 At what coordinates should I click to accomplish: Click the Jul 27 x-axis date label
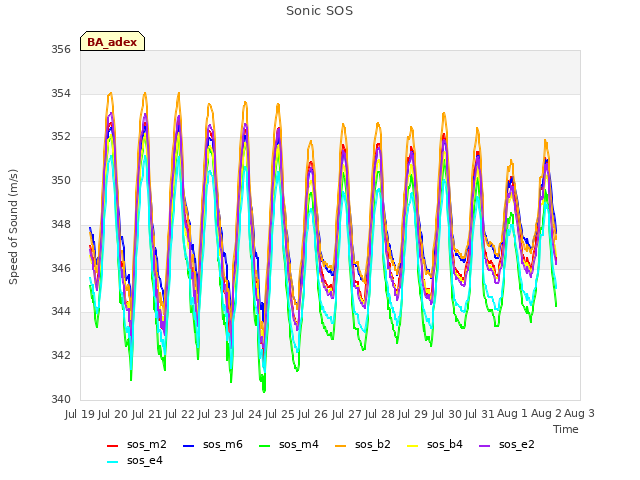point(347,414)
